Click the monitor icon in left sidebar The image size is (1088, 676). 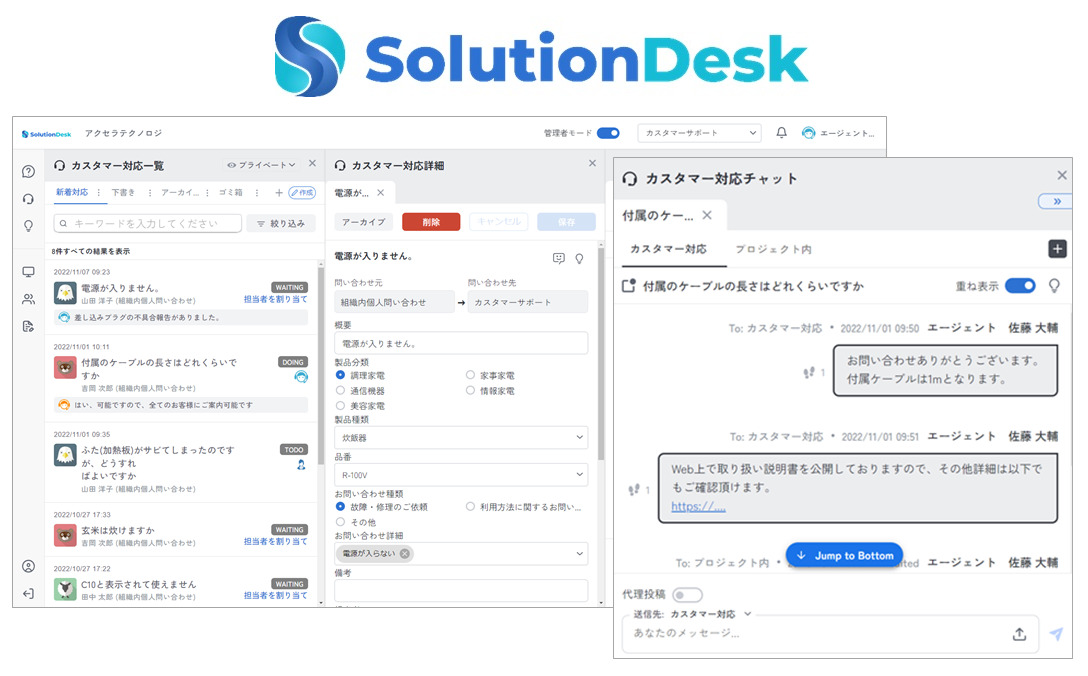28,272
